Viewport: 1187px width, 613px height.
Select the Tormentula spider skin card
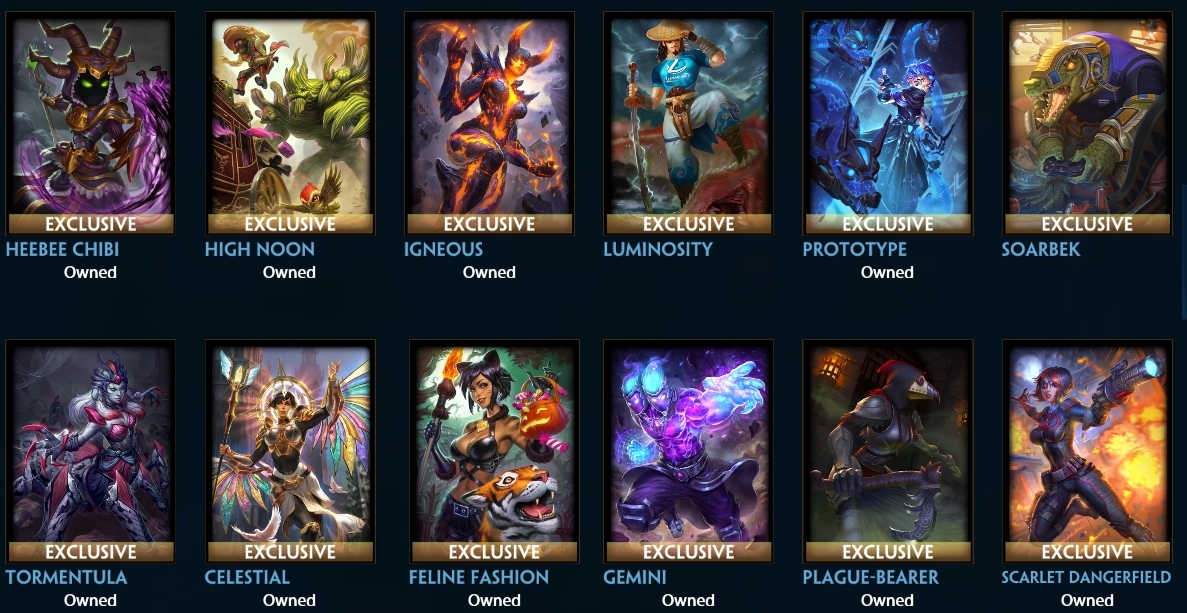[x=91, y=451]
